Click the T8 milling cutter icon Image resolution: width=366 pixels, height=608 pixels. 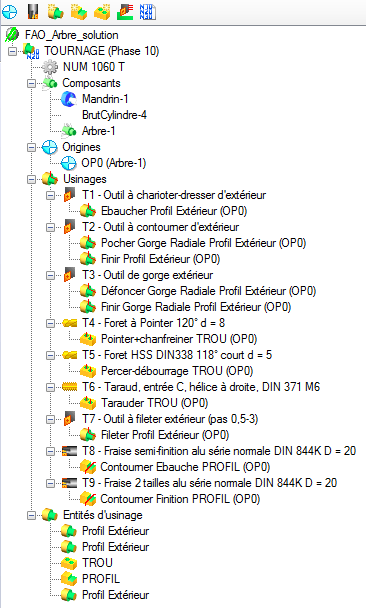(69, 451)
